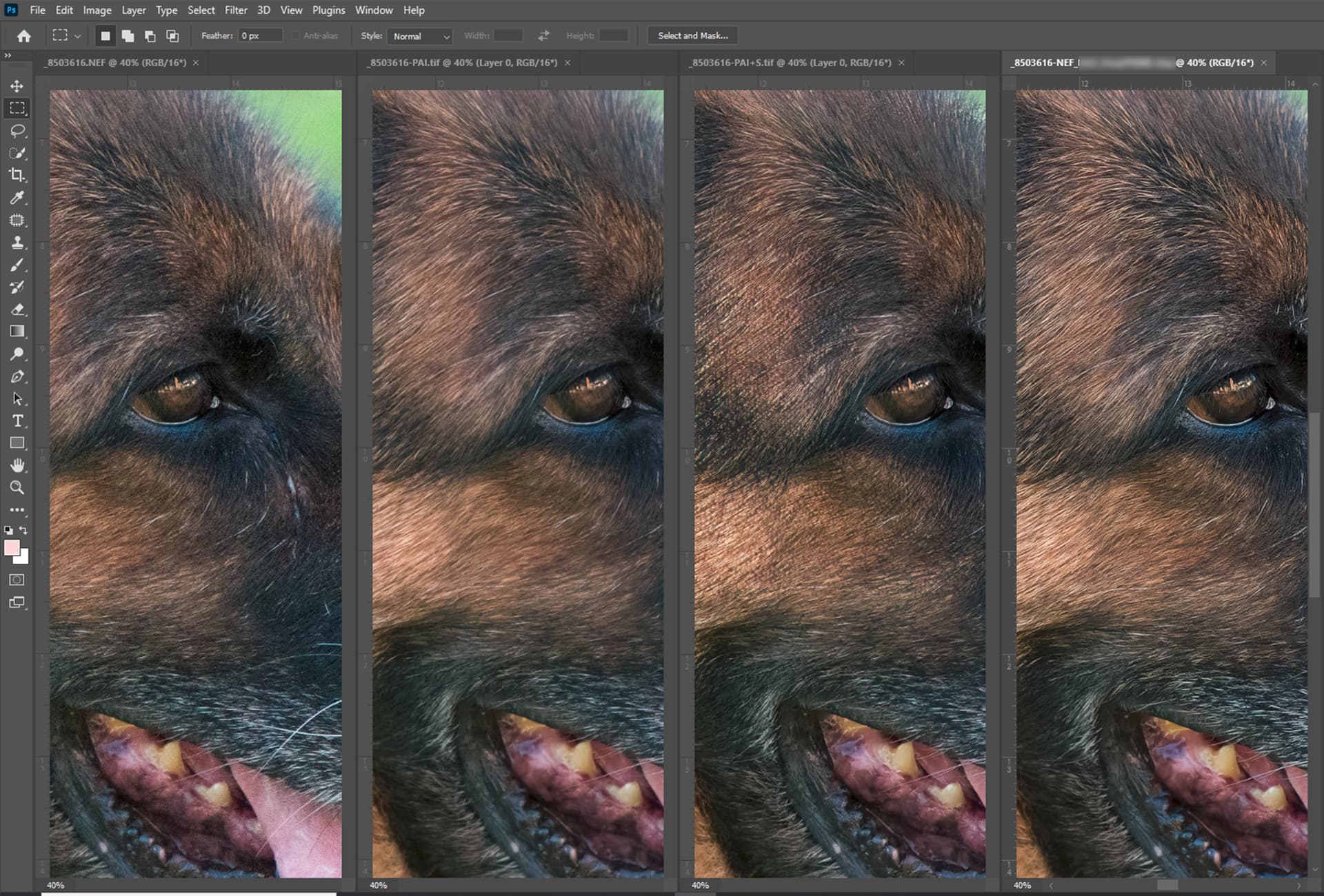Open the Style dropdown set to Normal

click(x=420, y=36)
